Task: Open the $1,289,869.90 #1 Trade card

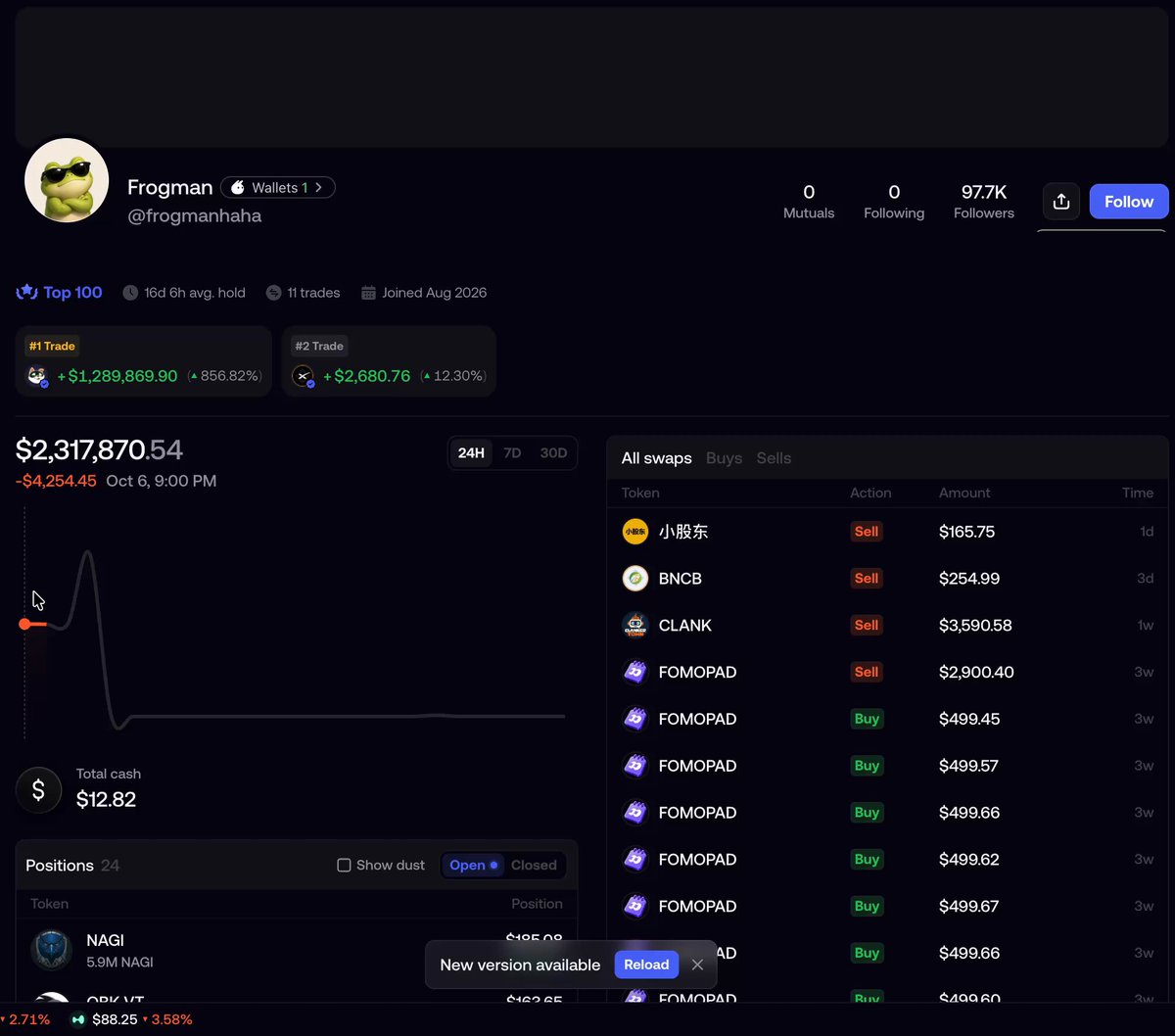Action: [143, 361]
